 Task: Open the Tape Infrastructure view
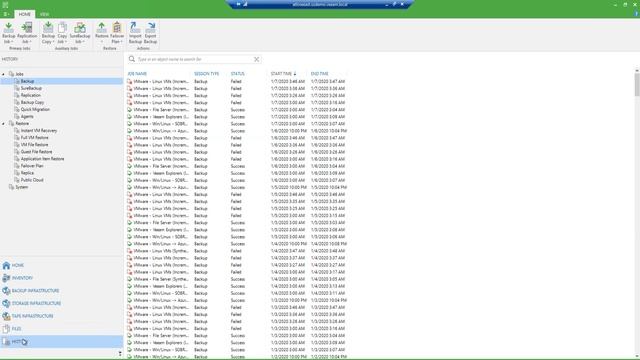coord(61,316)
